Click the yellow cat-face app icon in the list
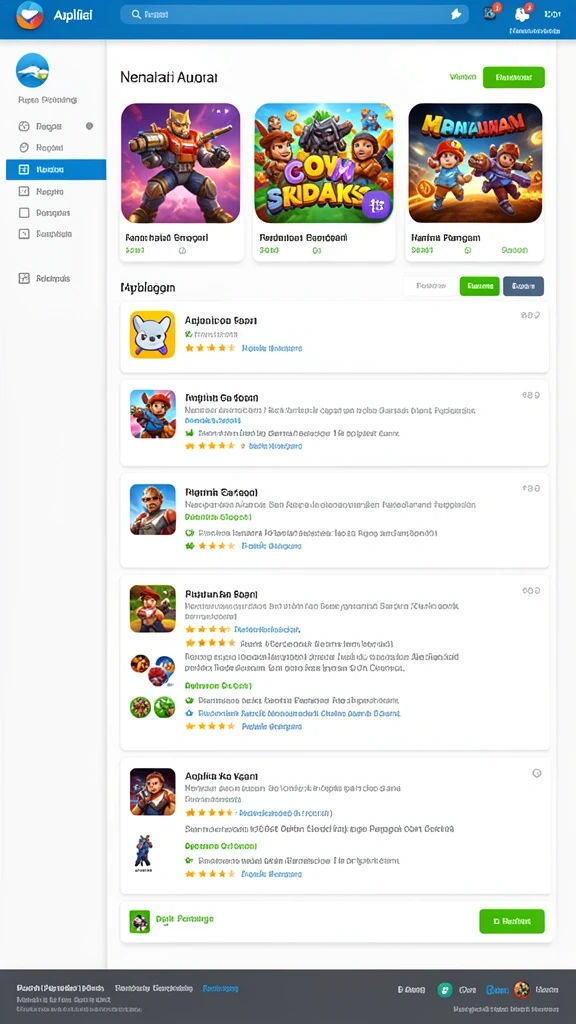Viewport: 576px width, 1024px height. point(152,334)
